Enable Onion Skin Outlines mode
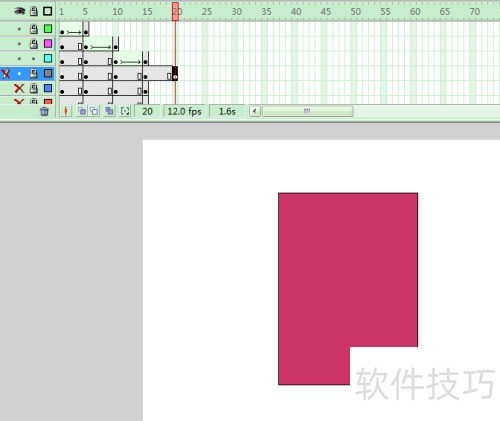Viewport: 500px width, 421px height. pyautogui.click(x=95, y=111)
